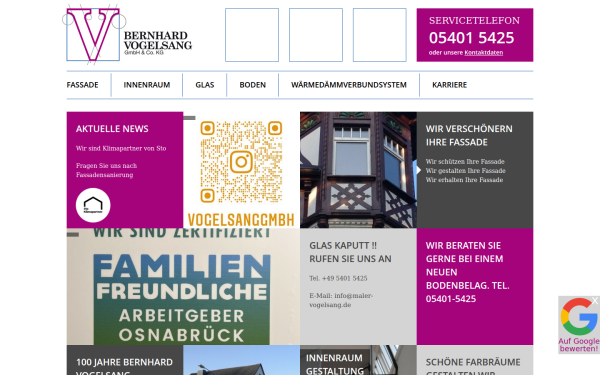Viewport: 600px width, 375px height.
Task: Click the first empty header box
Action: coord(252,35)
